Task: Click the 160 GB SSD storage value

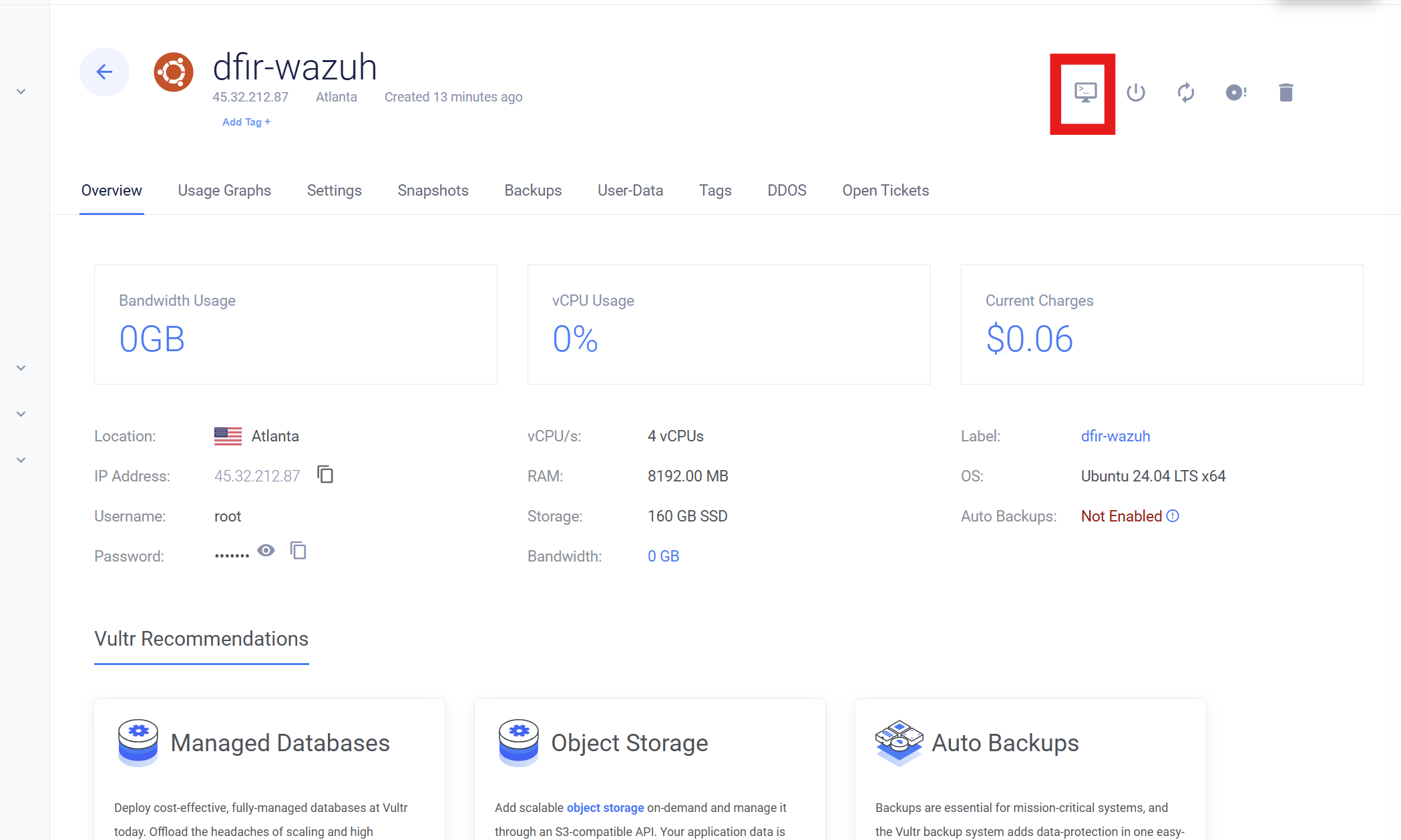Action: tap(688, 516)
